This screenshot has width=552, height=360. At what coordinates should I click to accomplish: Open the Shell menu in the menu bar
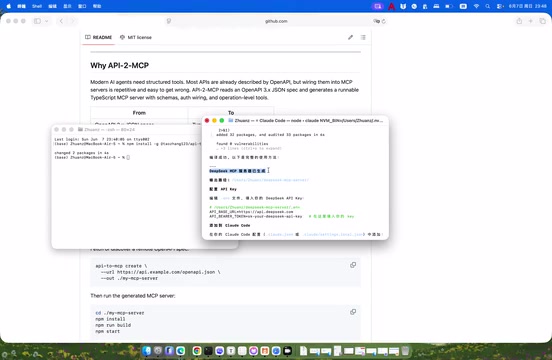pyautogui.click(x=37, y=6)
